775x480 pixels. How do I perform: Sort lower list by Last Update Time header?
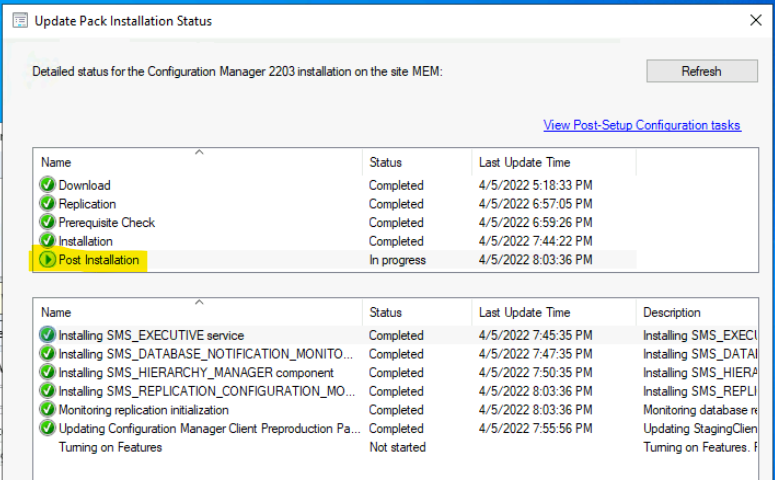[554, 312]
